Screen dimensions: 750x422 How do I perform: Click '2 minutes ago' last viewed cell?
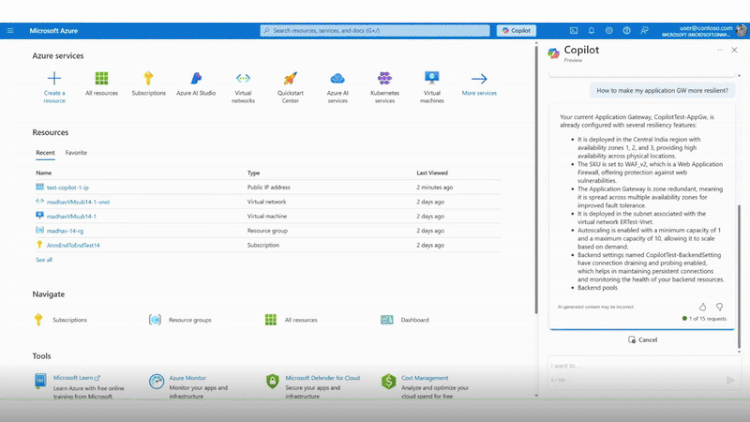pyautogui.click(x=434, y=188)
